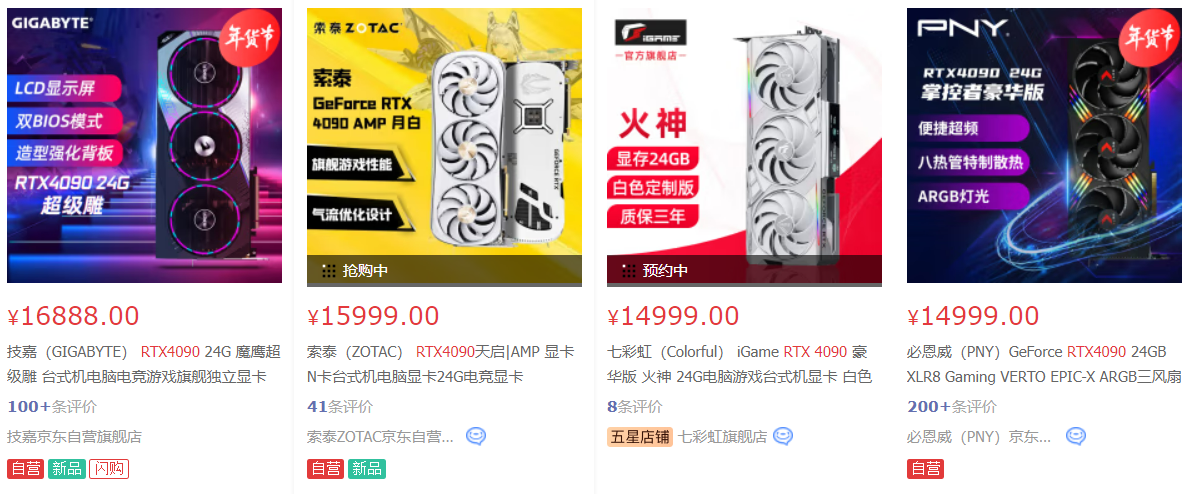Click 自营 tag under Gigabyte listing
The image size is (1195, 494).
[26, 469]
